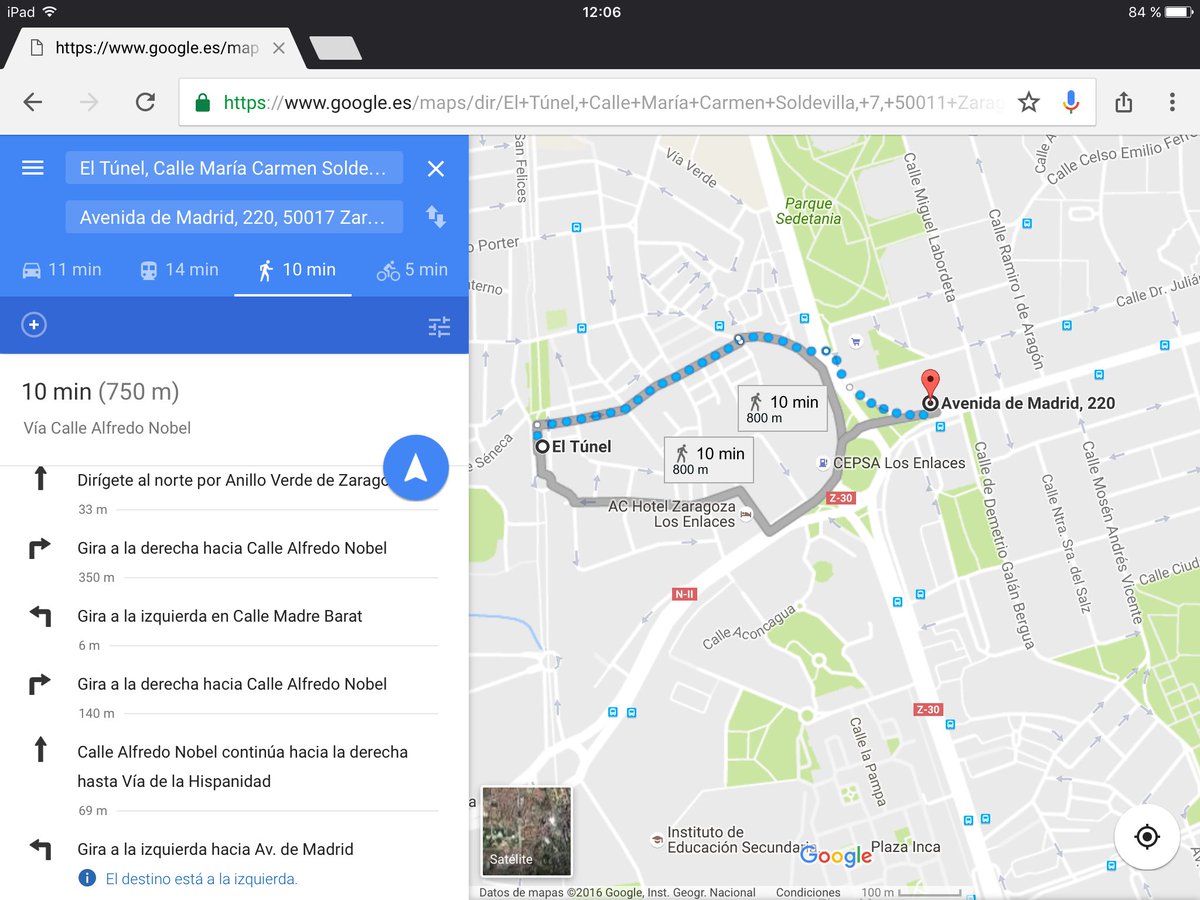Select the google.es maps browser tab
The image size is (1200, 900).
pyautogui.click(x=155, y=48)
